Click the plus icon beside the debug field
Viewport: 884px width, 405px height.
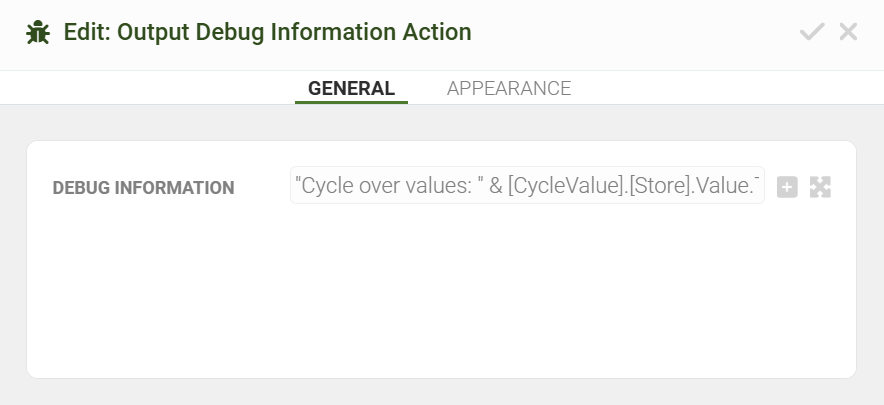(787, 186)
